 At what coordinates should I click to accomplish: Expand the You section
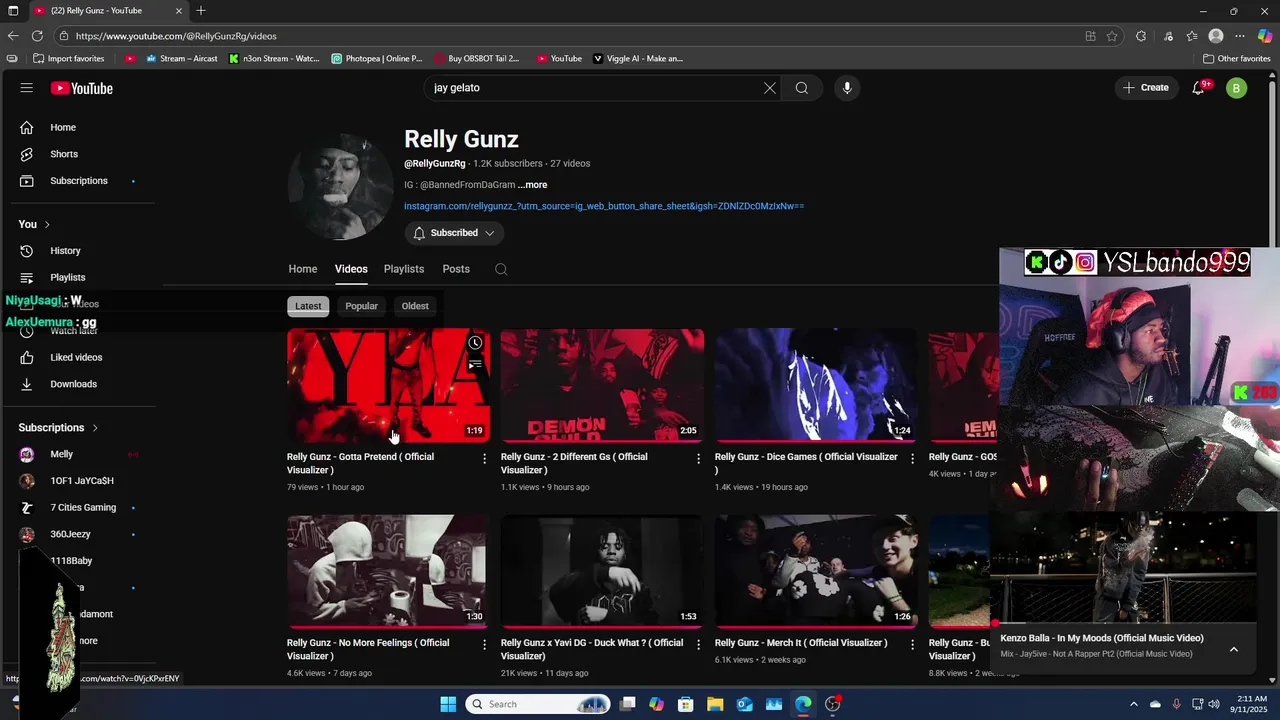(34, 224)
